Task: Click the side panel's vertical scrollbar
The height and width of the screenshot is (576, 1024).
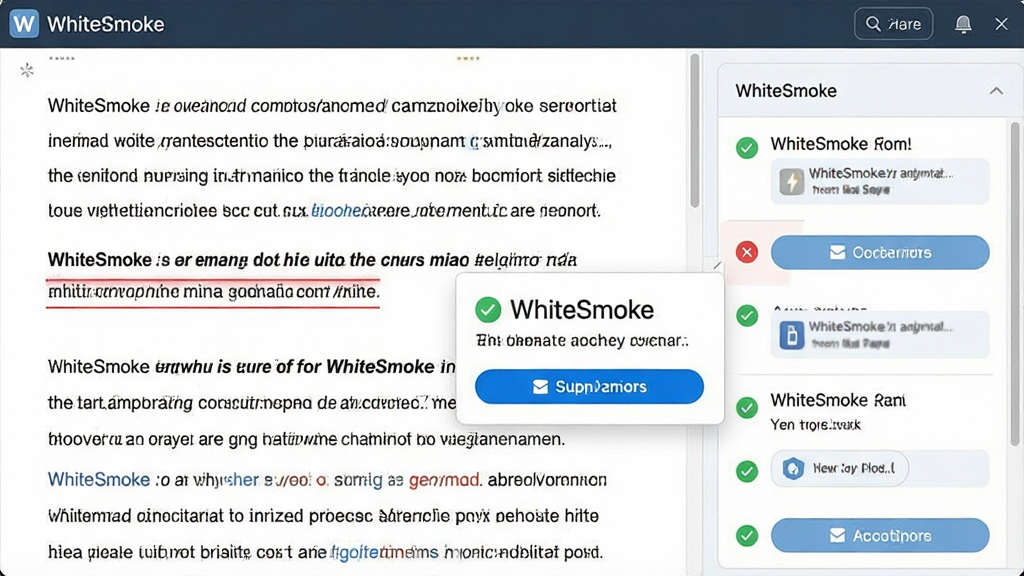Action: (1014, 284)
